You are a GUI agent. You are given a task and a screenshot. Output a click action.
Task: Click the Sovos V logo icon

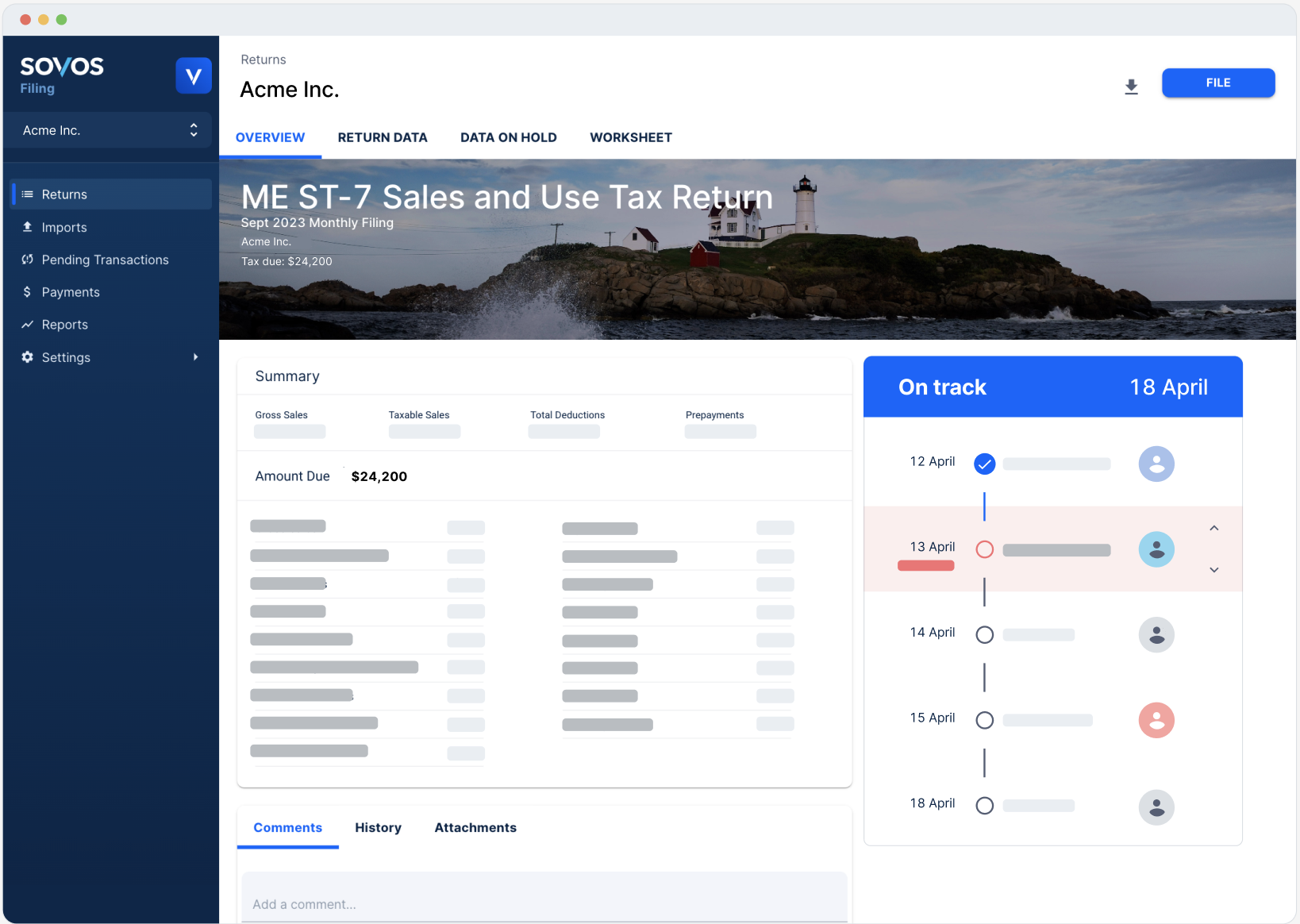pyautogui.click(x=193, y=76)
